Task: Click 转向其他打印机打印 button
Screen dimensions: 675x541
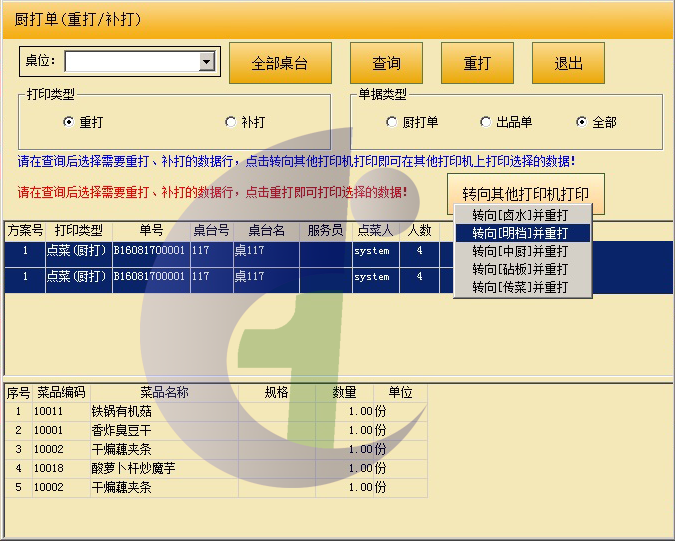Action: click(x=526, y=194)
